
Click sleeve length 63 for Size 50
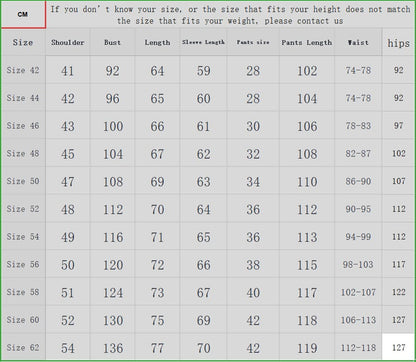click(203, 182)
